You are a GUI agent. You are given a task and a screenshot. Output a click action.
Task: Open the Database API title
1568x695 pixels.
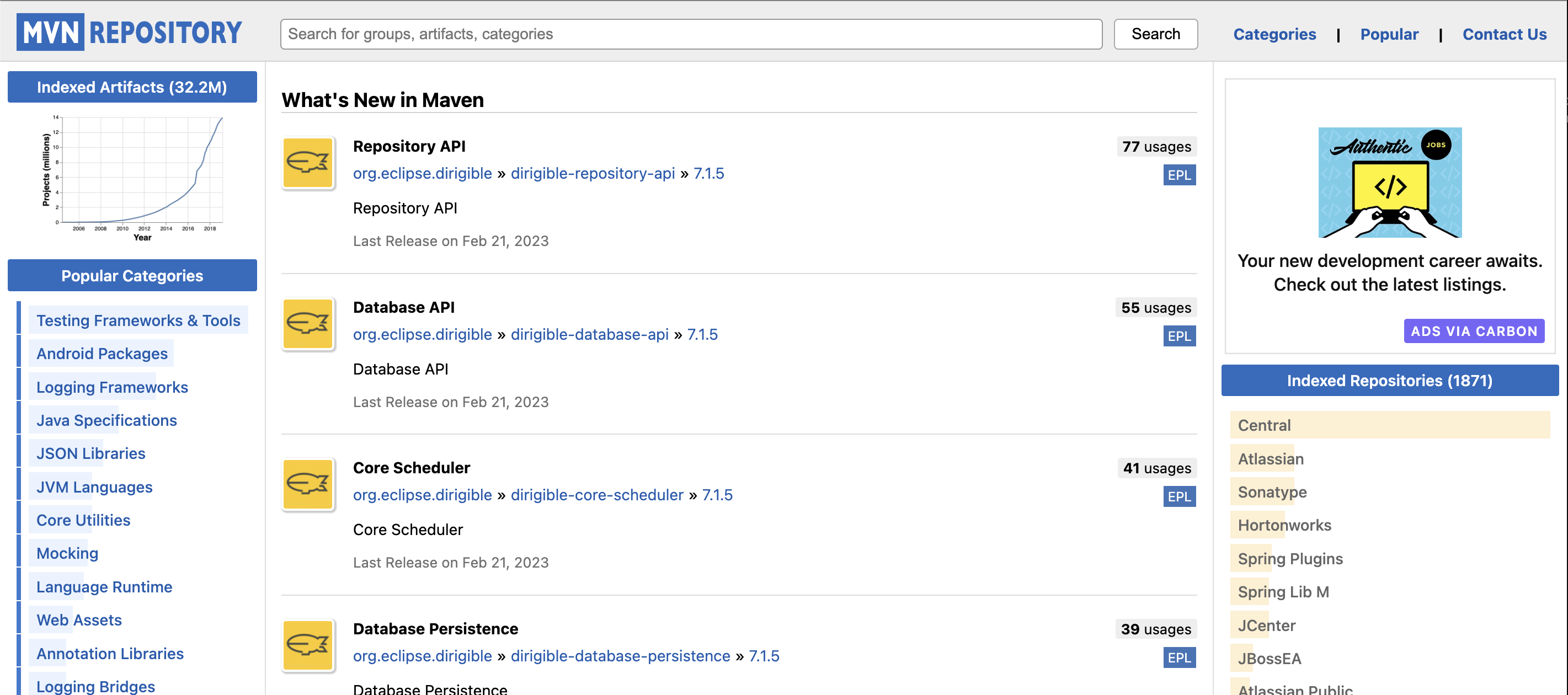coord(403,307)
